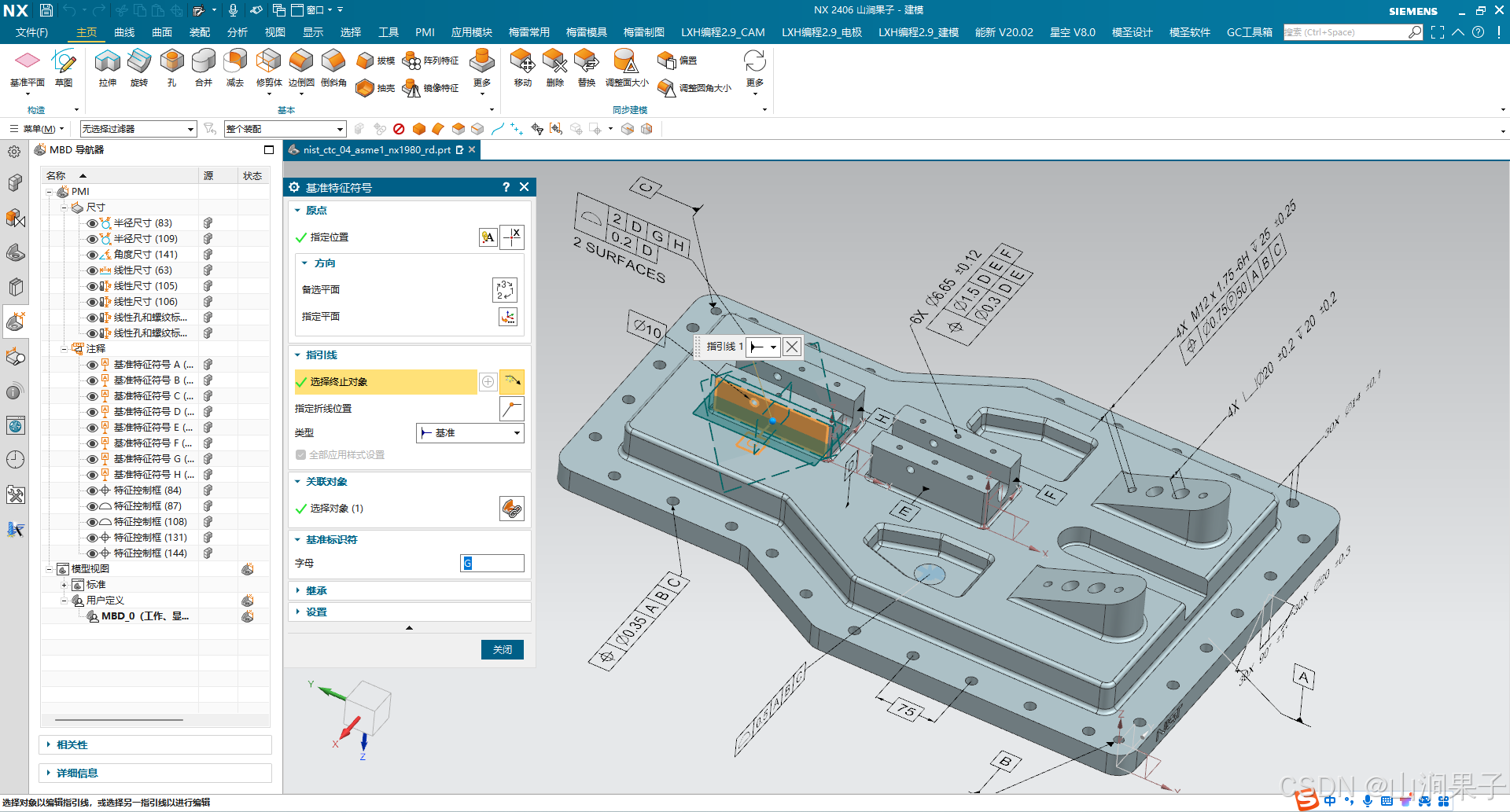
Task: Open the 类型 基准 dropdown
Action: coord(470,433)
